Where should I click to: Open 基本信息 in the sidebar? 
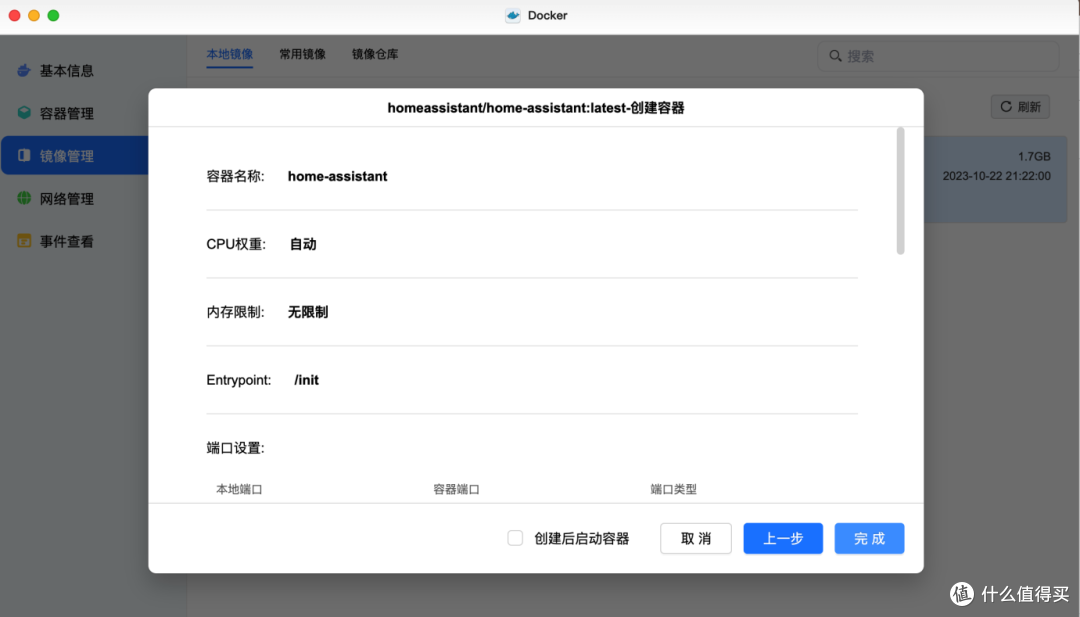click(x=66, y=70)
